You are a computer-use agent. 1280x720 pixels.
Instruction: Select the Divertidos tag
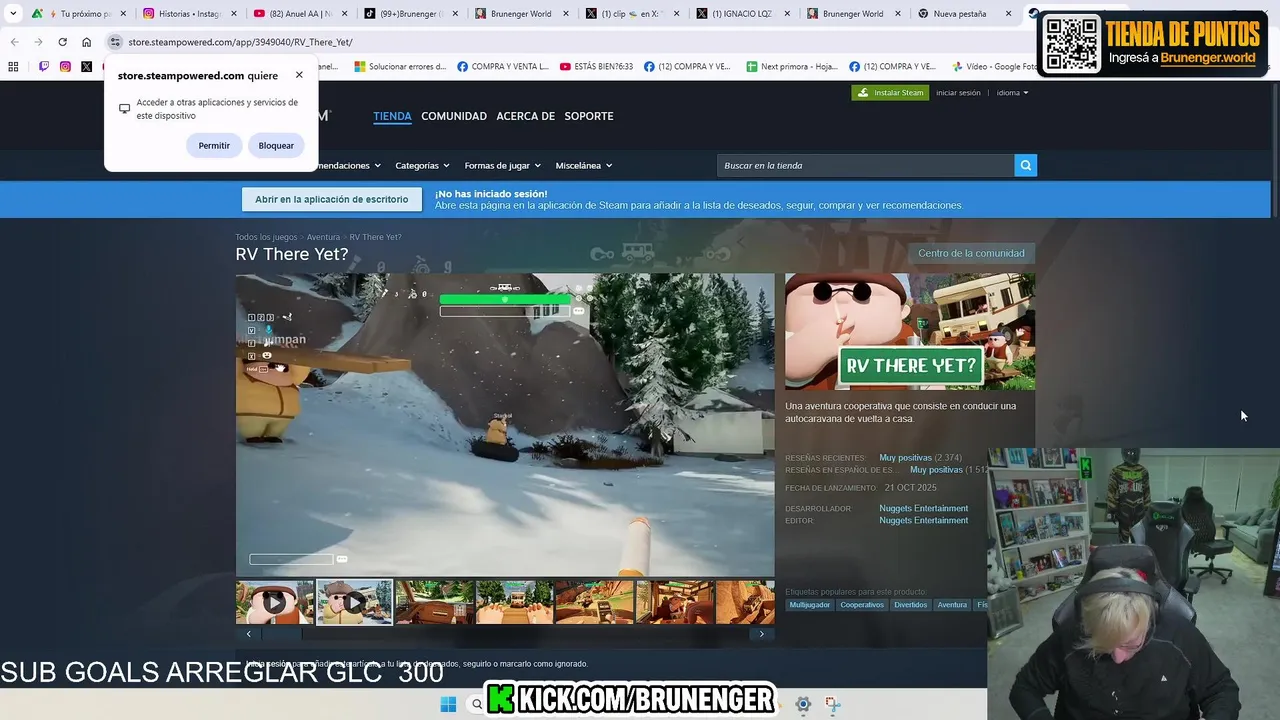pos(911,605)
